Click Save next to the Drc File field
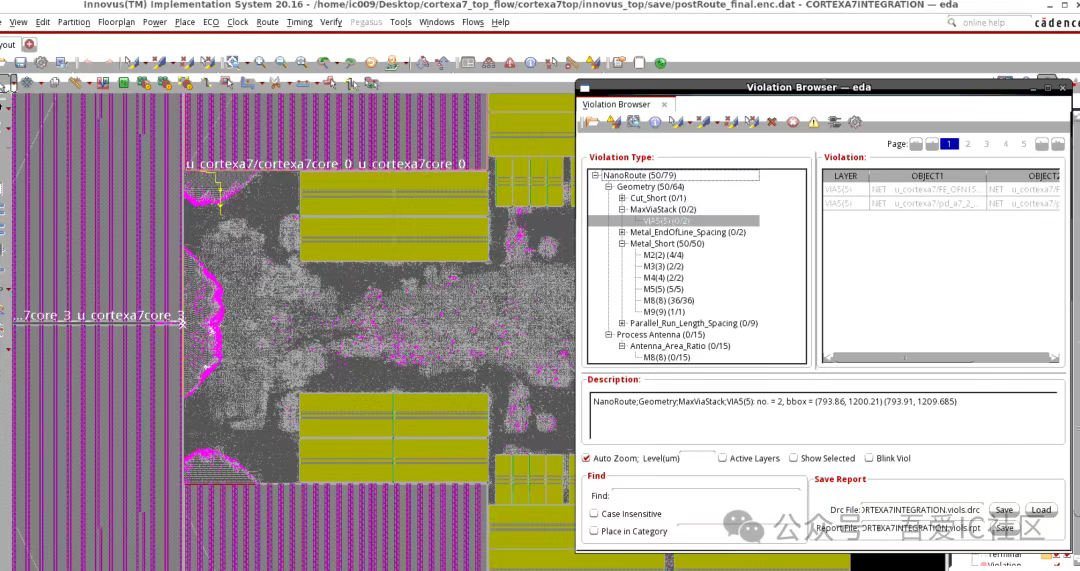 click(x=1004, y=510)
